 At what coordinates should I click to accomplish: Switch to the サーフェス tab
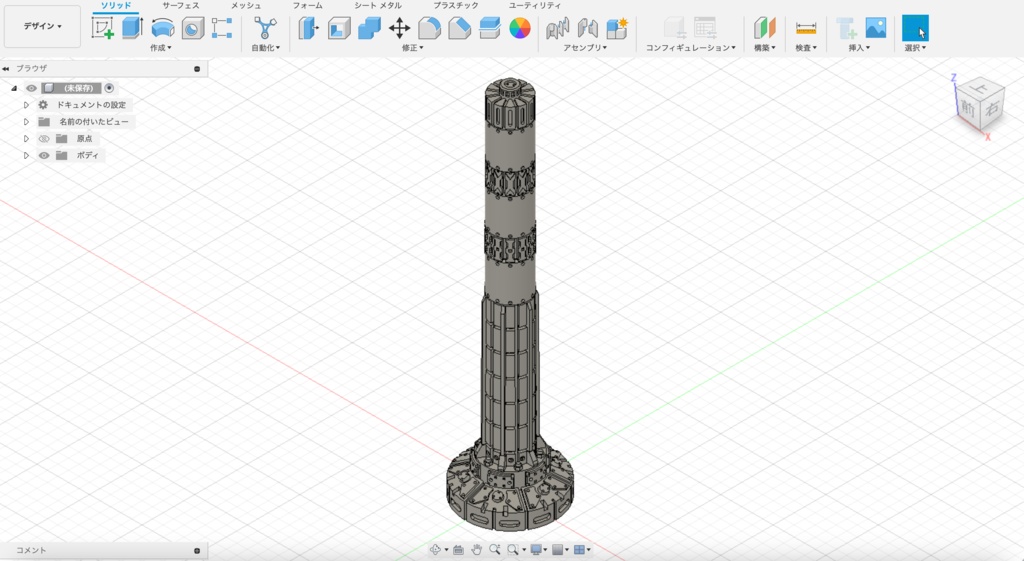(181, 5)
